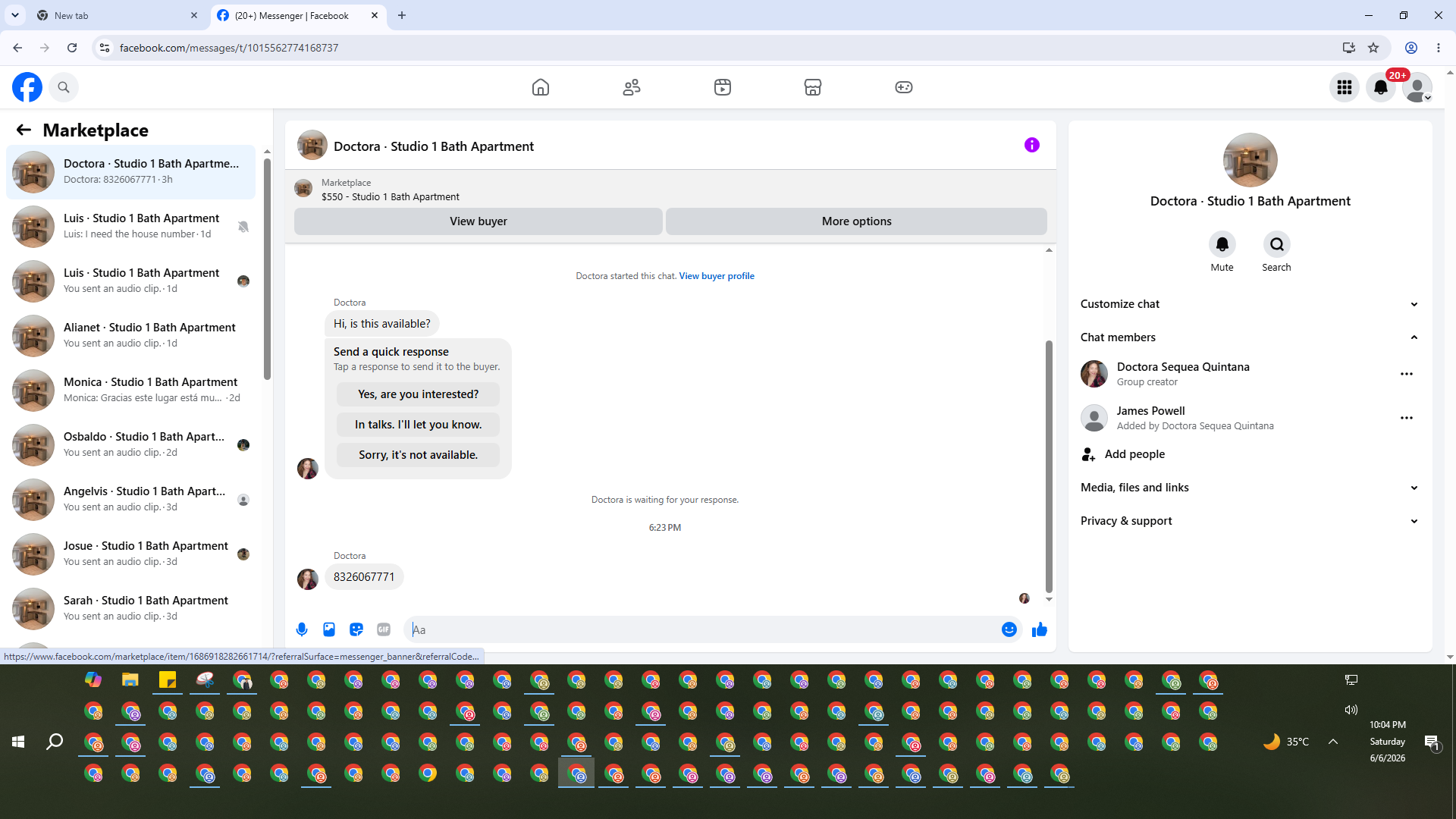This screenshot has height=819, width=1456.
Task: Send a thumbs-up like
Action: [1040, 629]
